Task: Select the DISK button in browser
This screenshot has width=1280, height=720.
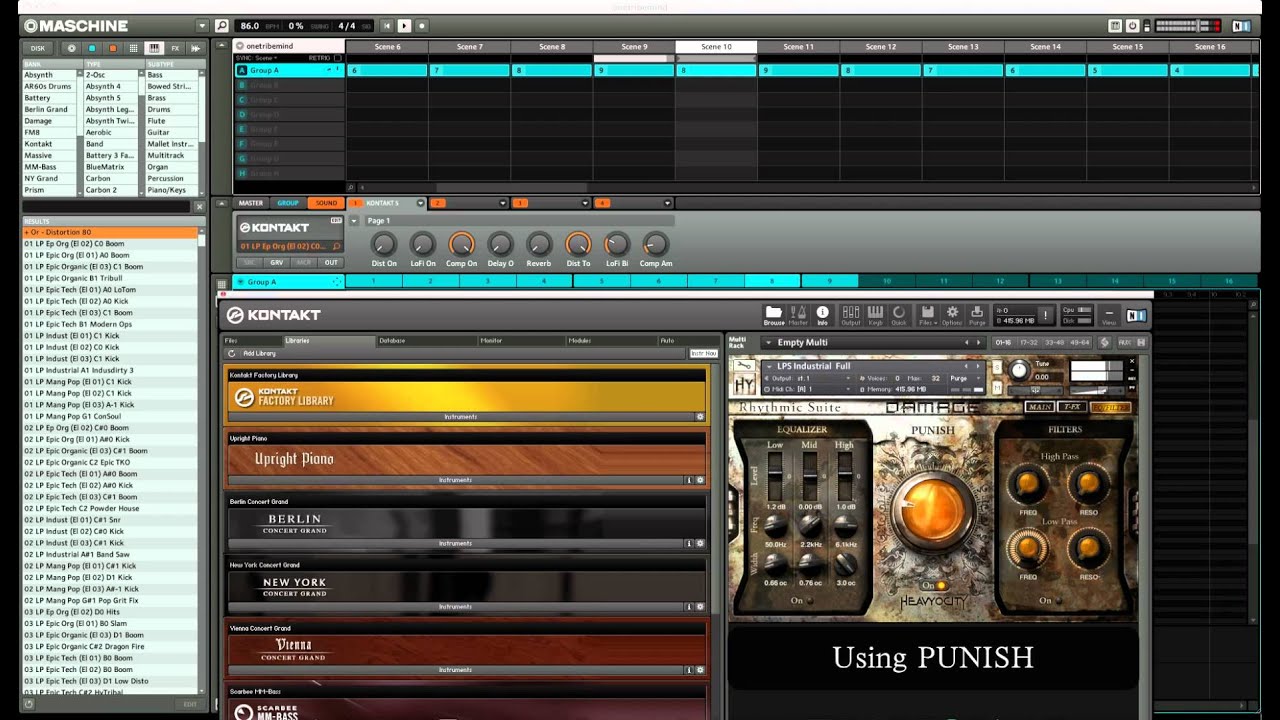Action: coord(38,48)
